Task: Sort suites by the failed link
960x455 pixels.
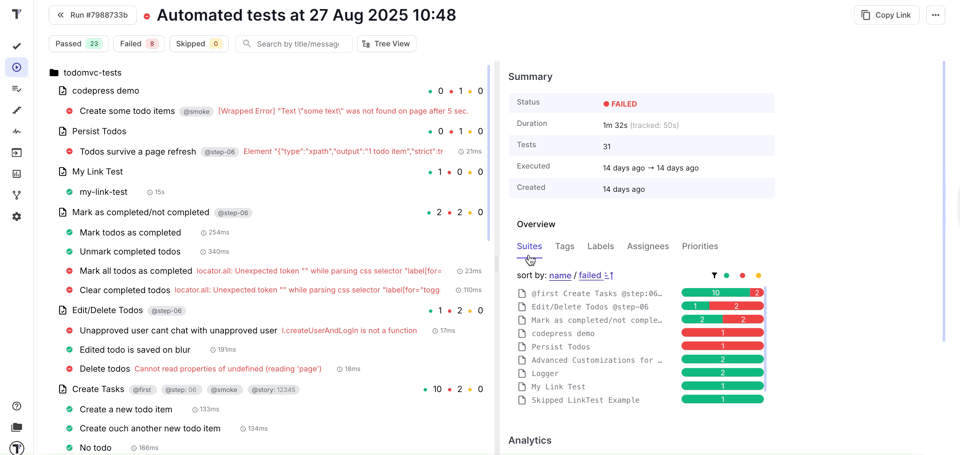Action: tap(590, 275)
